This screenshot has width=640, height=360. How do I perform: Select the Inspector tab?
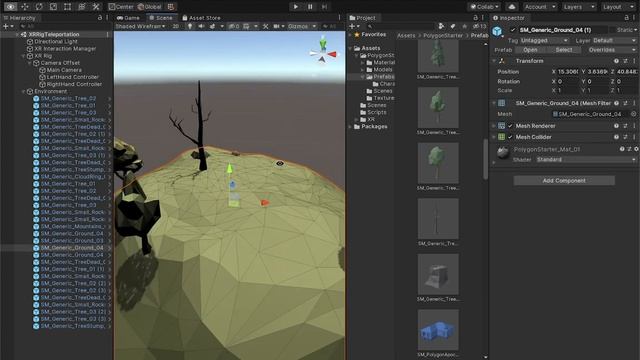[509, 18]
